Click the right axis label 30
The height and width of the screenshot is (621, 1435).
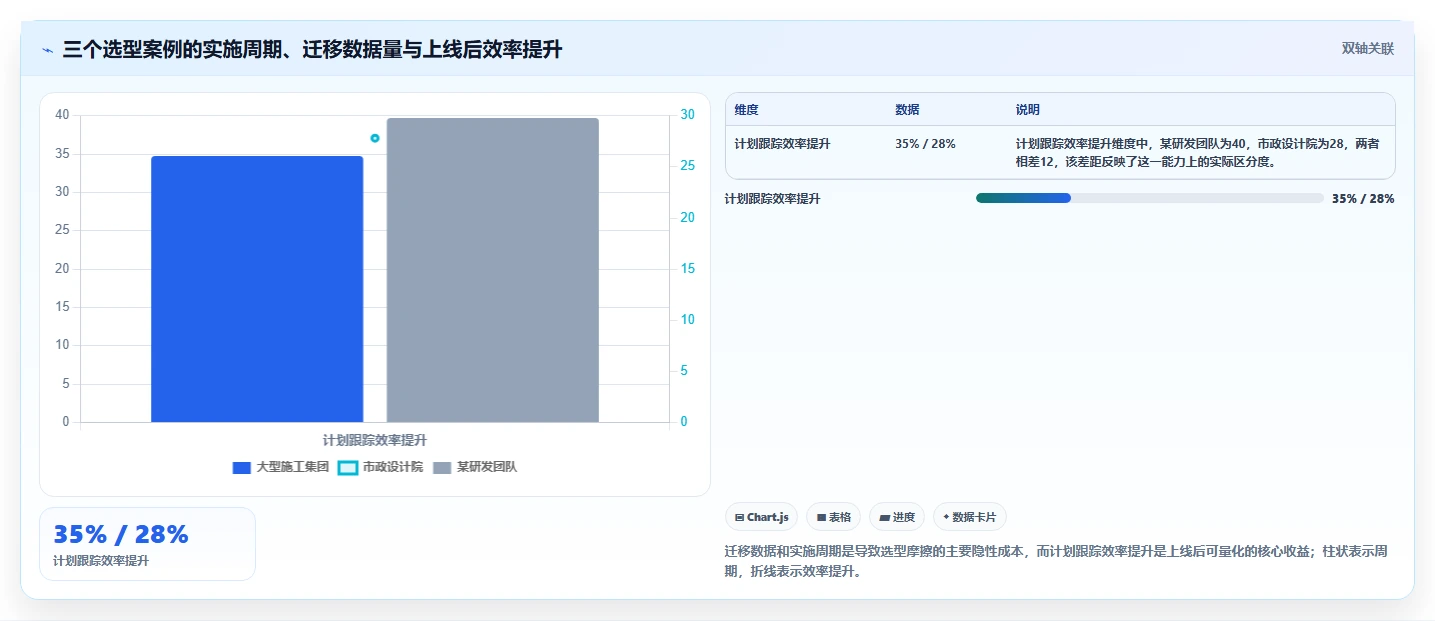[x=687, y=115]
